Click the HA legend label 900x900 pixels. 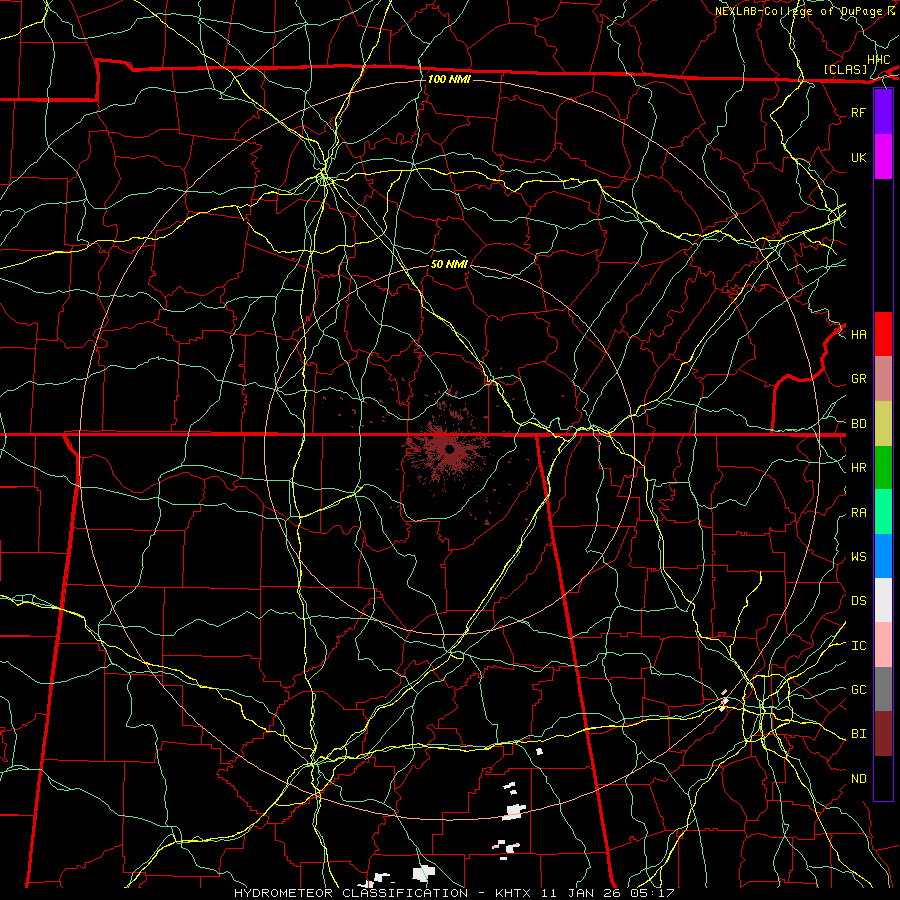(858, 335)
